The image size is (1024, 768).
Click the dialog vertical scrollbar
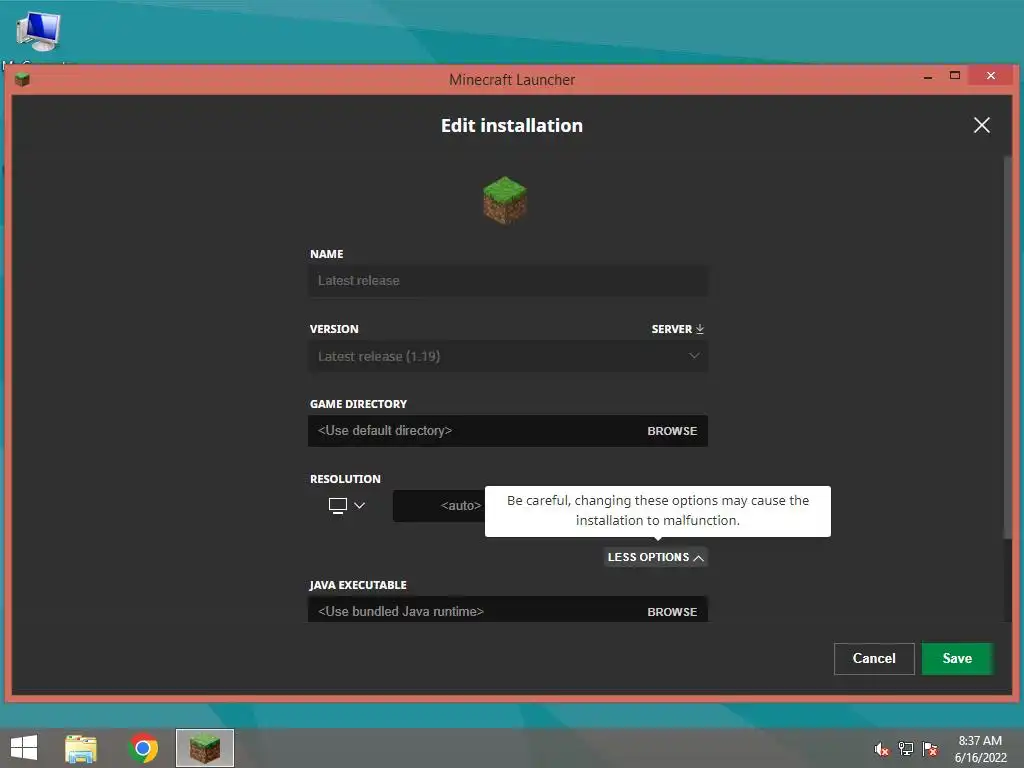pyautogui.click(x=1007, y=346)
